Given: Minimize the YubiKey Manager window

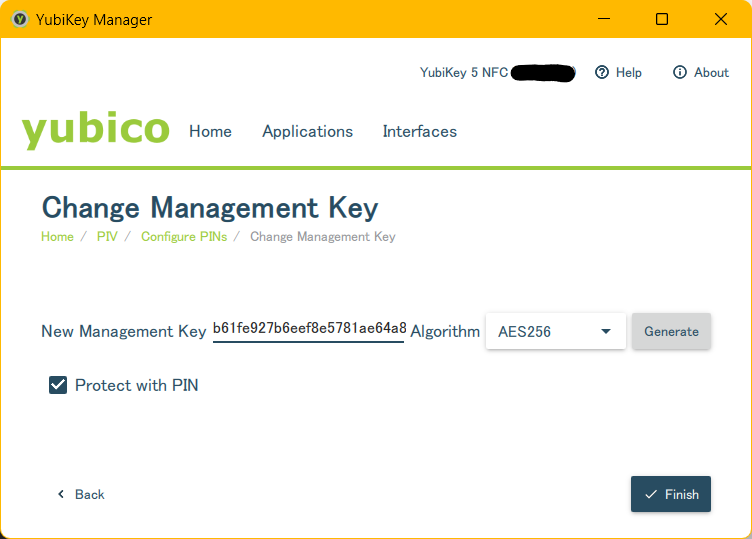Looking at the screenshot, I should coord(604,19).
